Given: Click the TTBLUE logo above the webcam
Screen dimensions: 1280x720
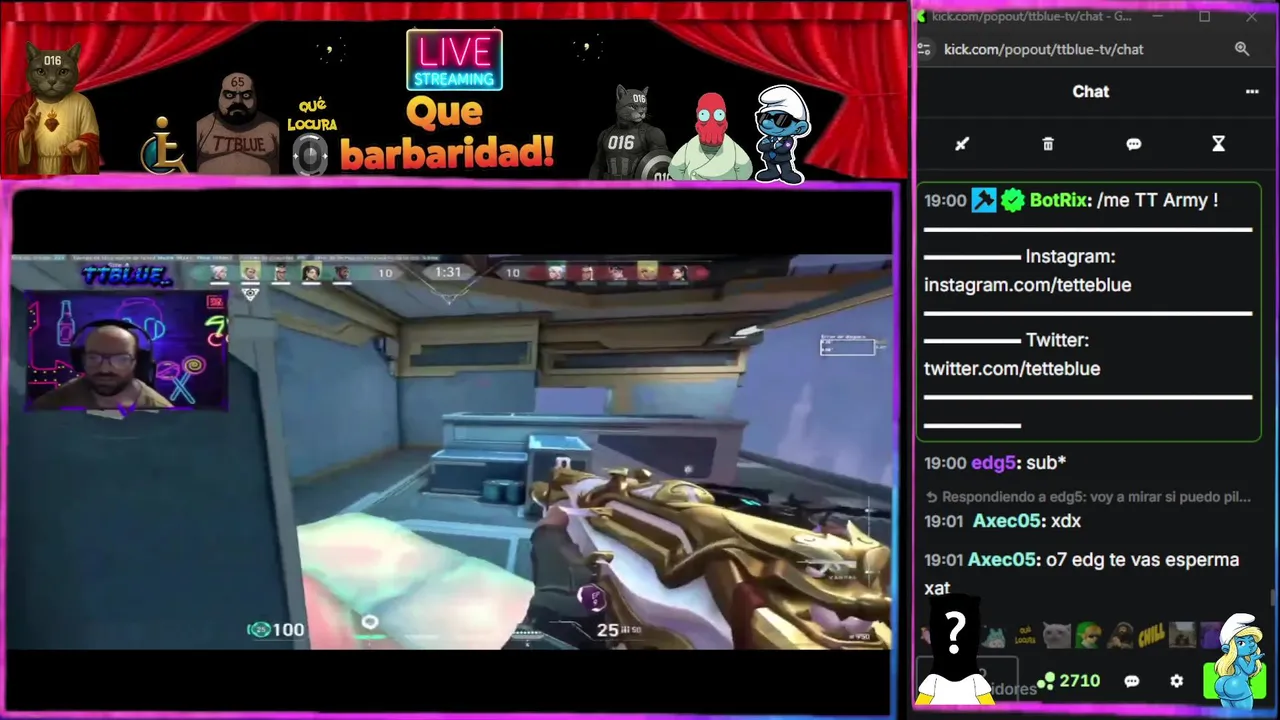Looking at the screenshot, I should tap(127, 276).
